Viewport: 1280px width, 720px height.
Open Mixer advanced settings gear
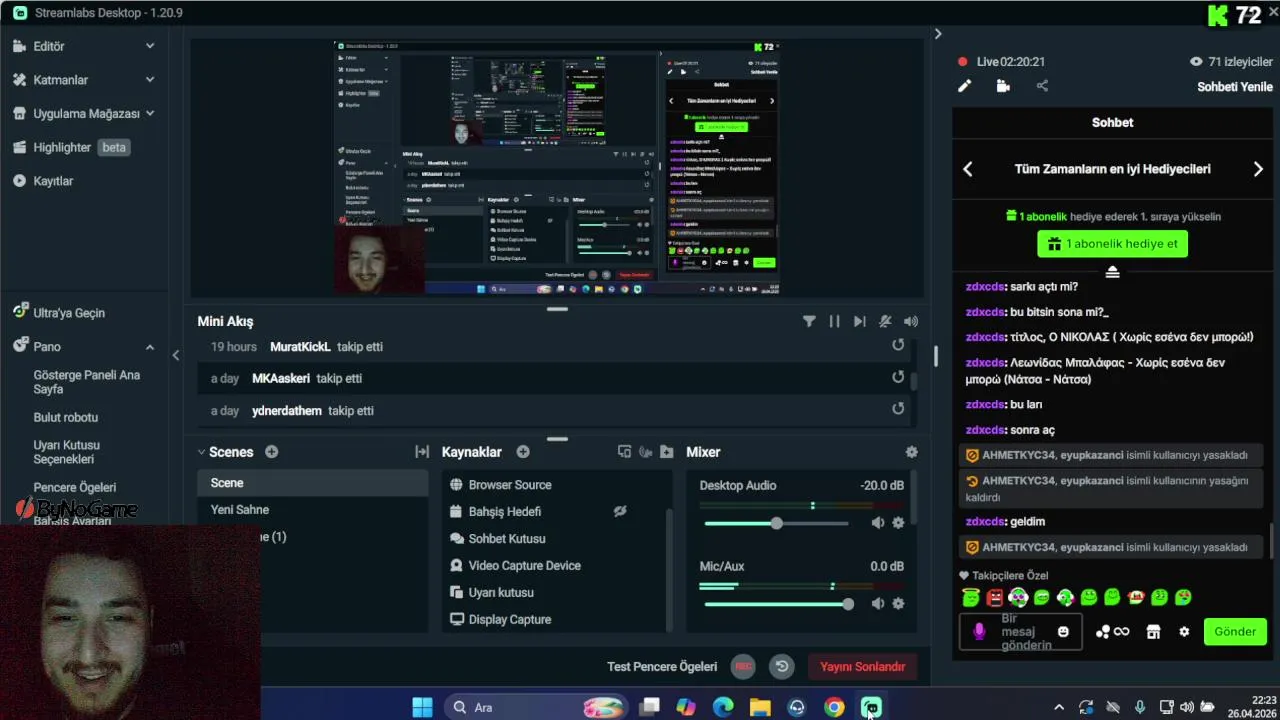click(x=911, y=452)
